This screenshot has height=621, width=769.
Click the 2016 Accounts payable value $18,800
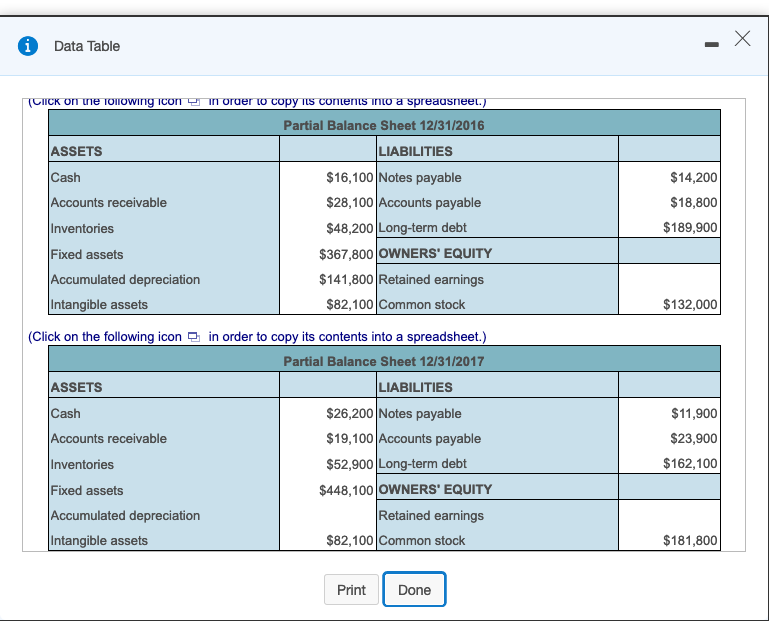click(694, 203)
